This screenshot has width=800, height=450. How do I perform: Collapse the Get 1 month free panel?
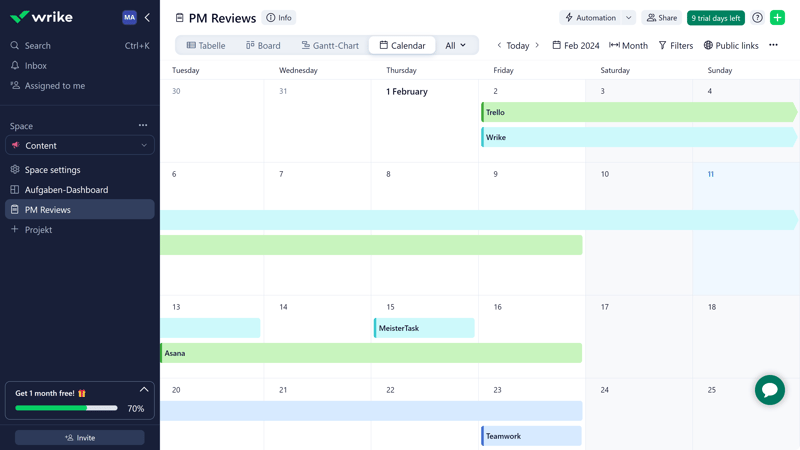pyautogui.click(x=144, y=390)
